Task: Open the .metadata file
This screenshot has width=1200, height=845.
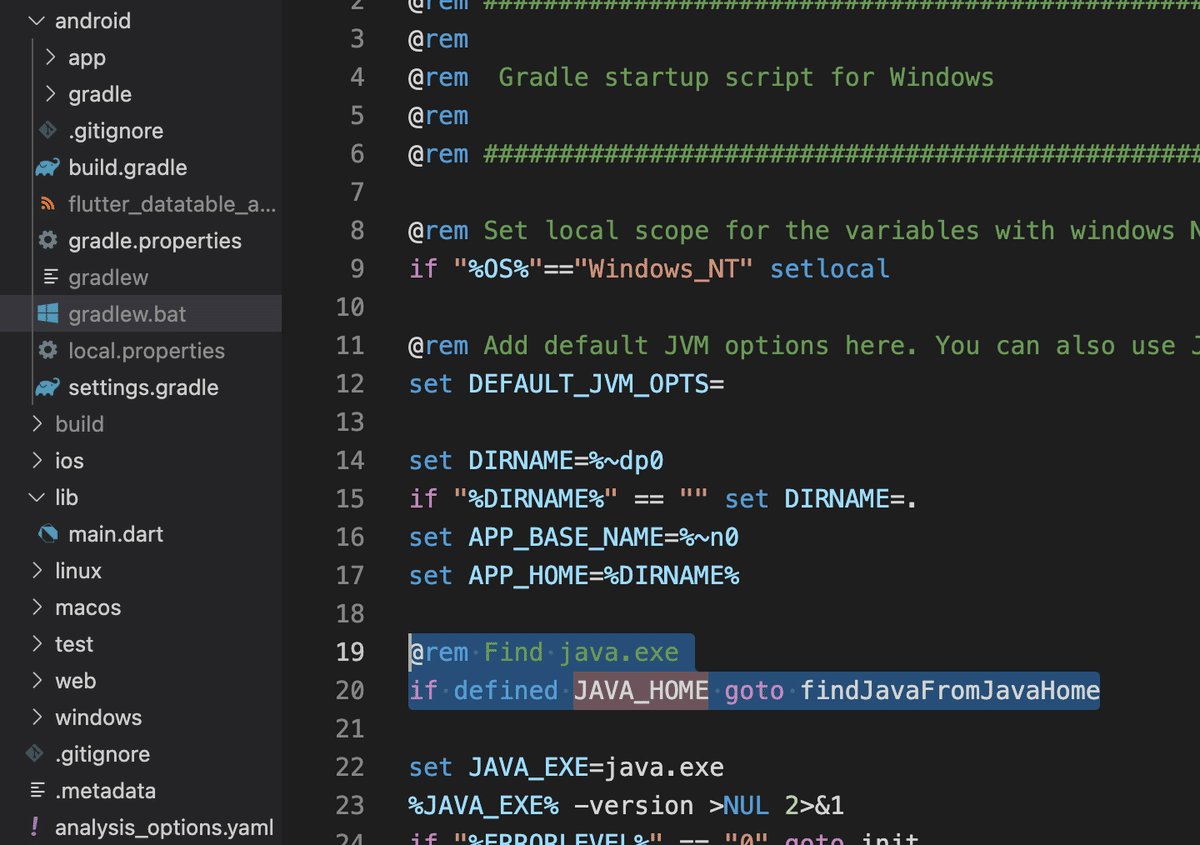Action: [106, 791]
